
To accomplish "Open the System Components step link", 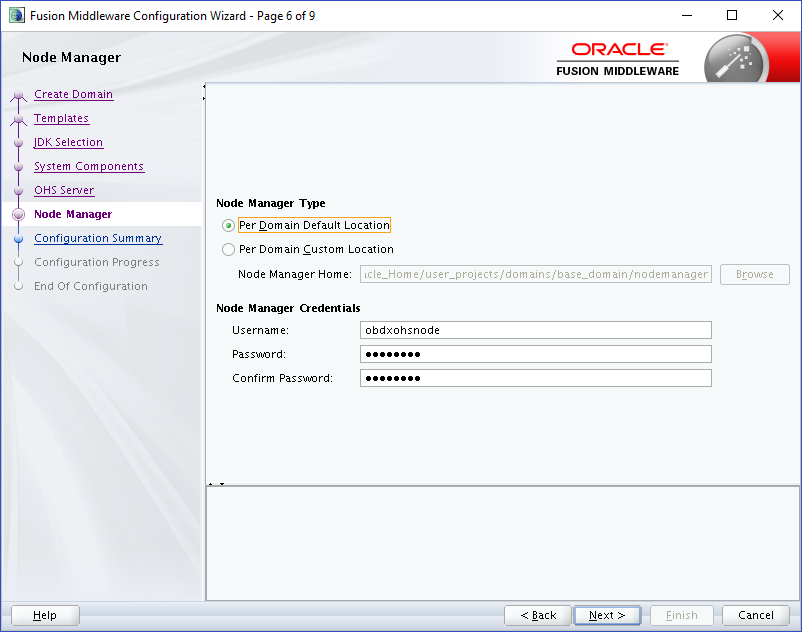I will point(89,167).
